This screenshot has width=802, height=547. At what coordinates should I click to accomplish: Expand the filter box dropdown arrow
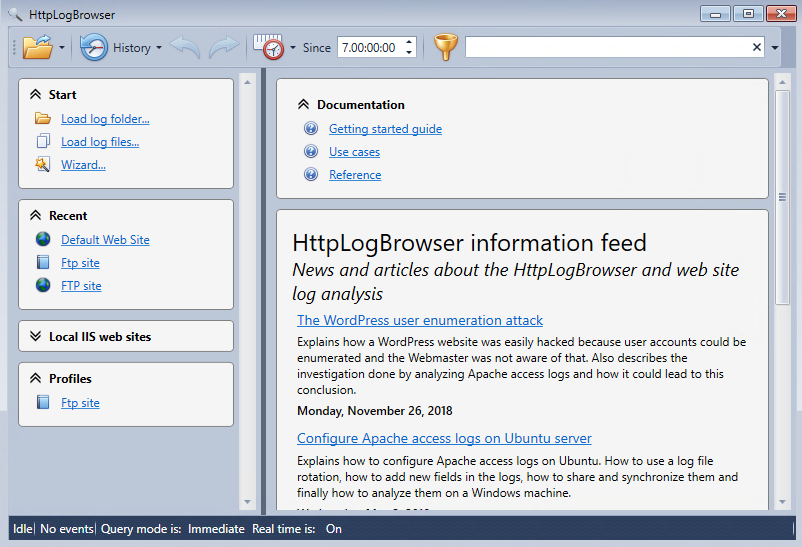click(775, 48)
